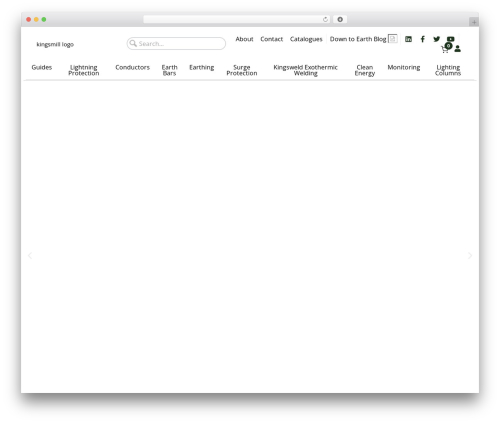The image size is (500, 423).
Task: Show previous slide with left arrow
Action: [x=30, y=256]
